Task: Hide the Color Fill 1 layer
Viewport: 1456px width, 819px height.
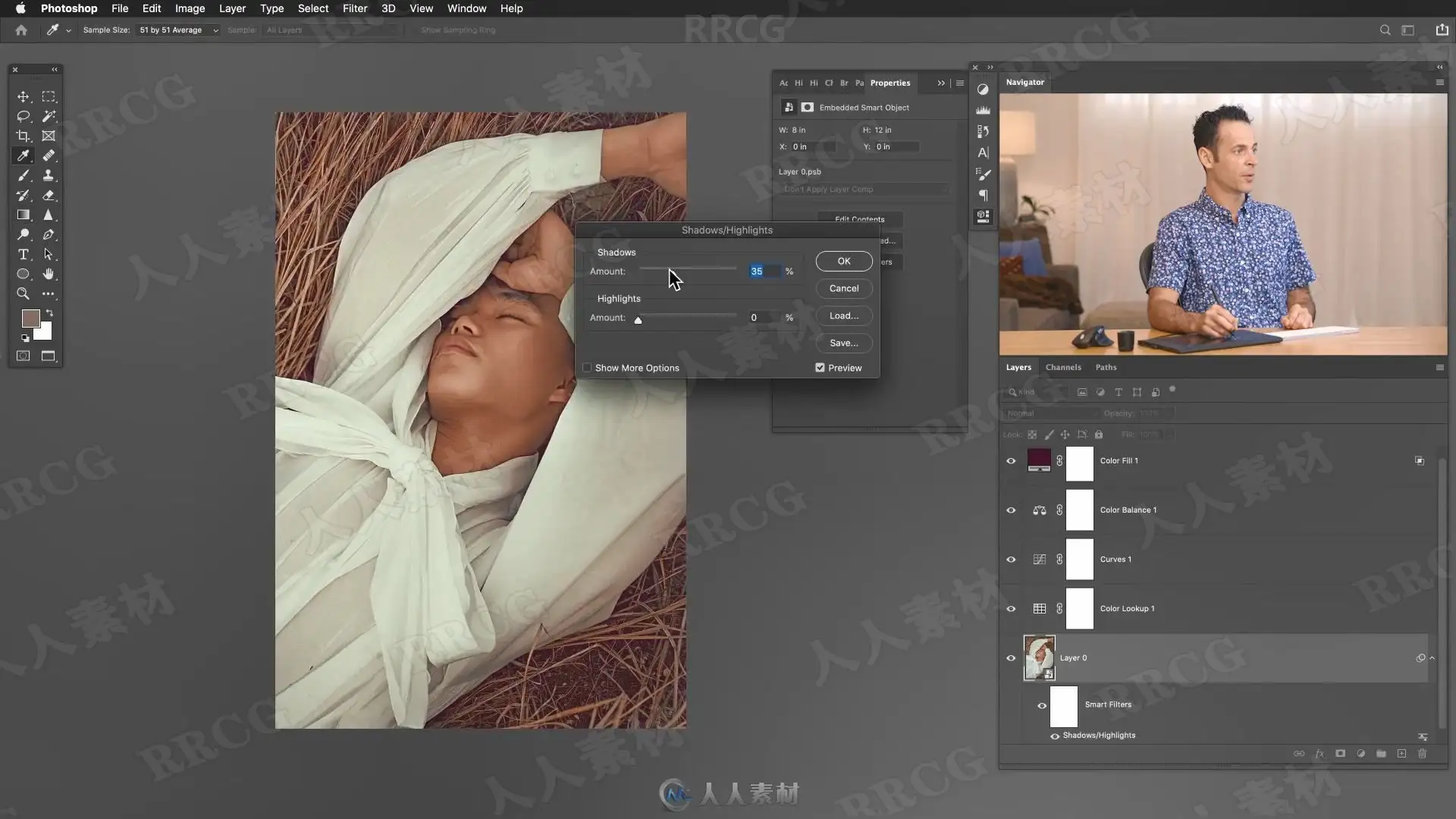Action: [1011, 461]
